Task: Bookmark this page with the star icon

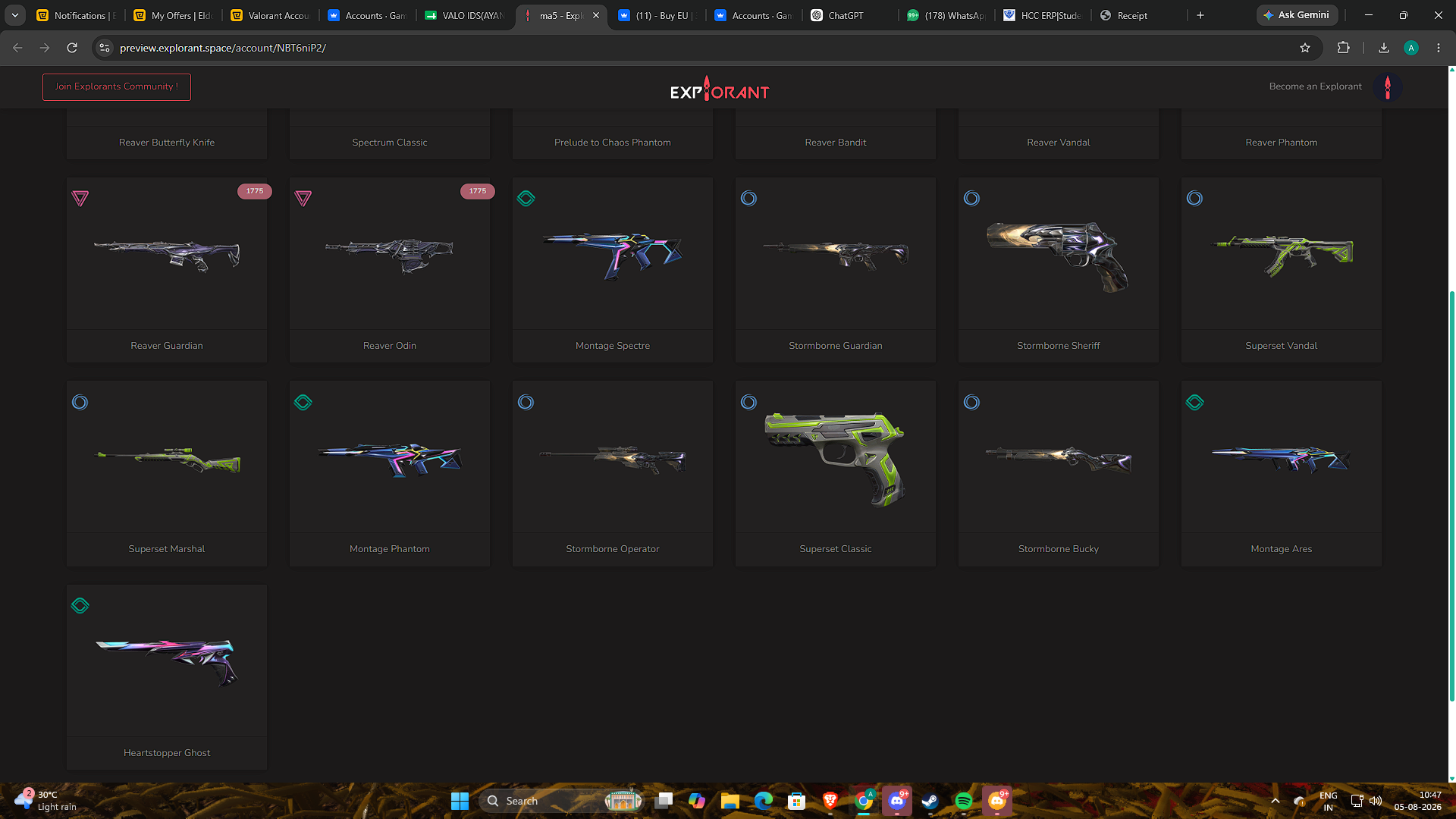Action: (x=1305, y=48)
